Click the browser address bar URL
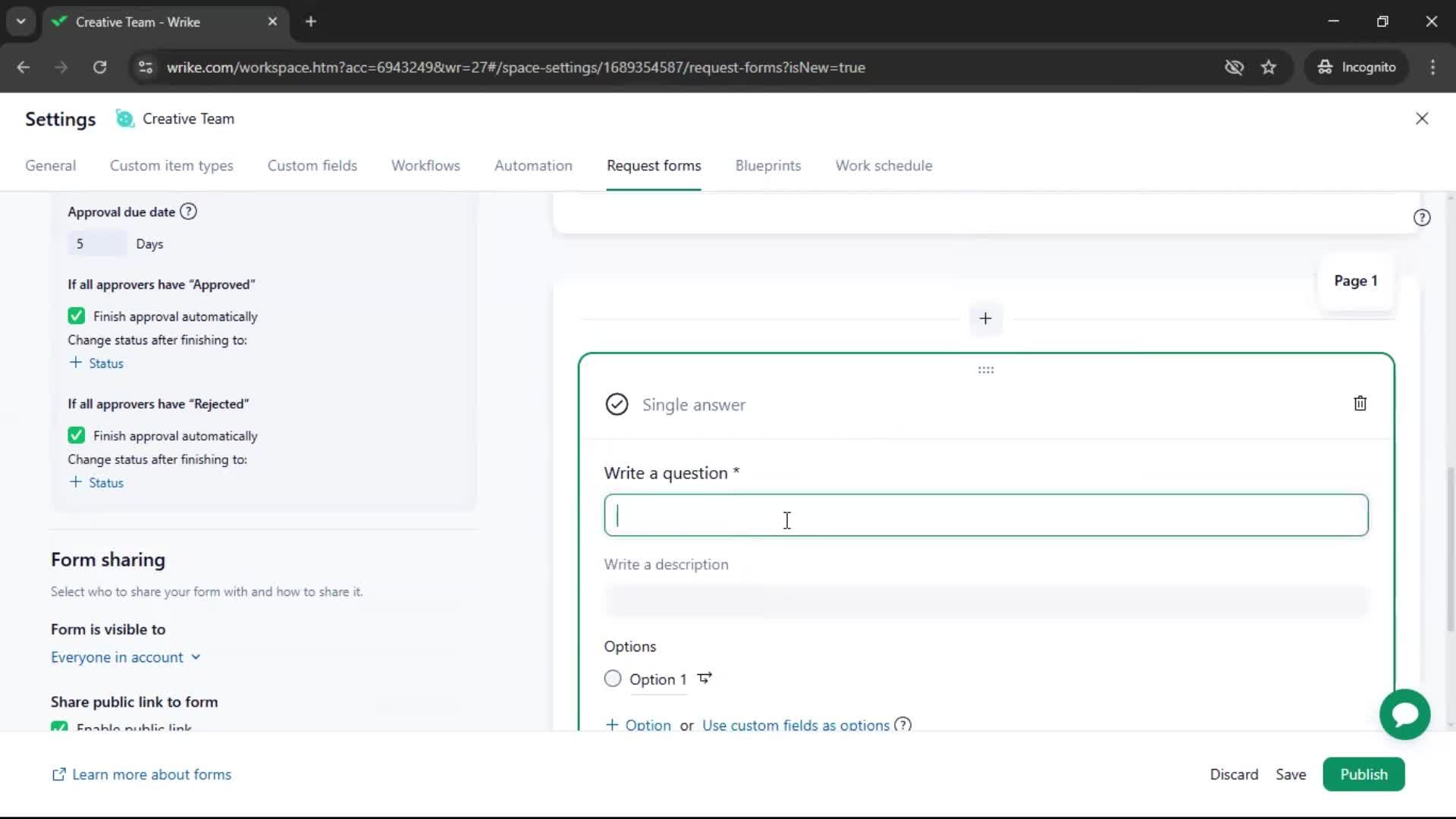The image size is (1456, 819). 516,67
